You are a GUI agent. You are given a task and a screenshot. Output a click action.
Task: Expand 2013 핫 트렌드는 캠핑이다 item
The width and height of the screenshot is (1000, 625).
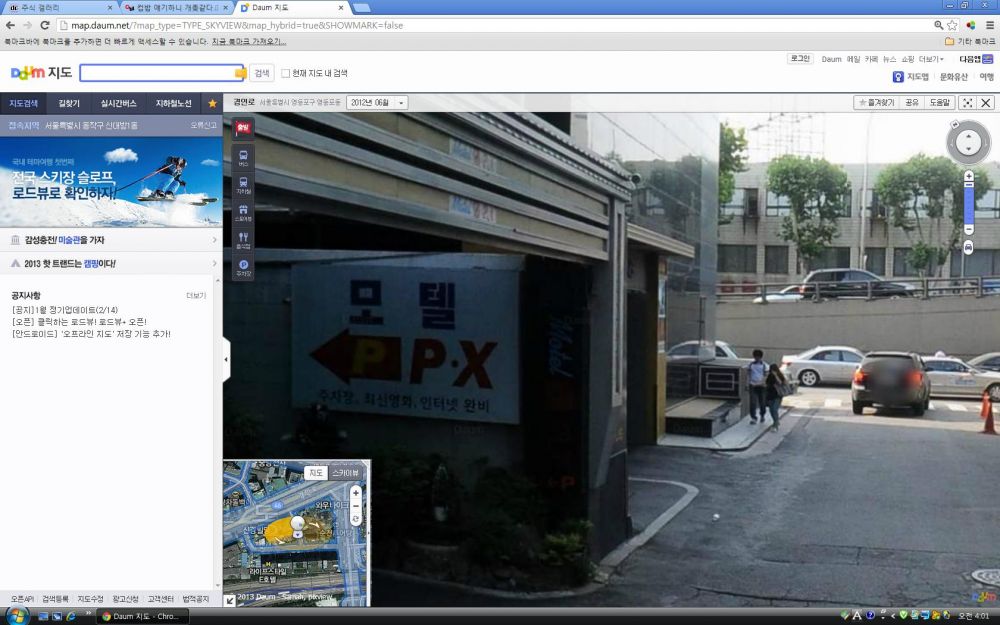pyautogui.click(x=111, y=263)
